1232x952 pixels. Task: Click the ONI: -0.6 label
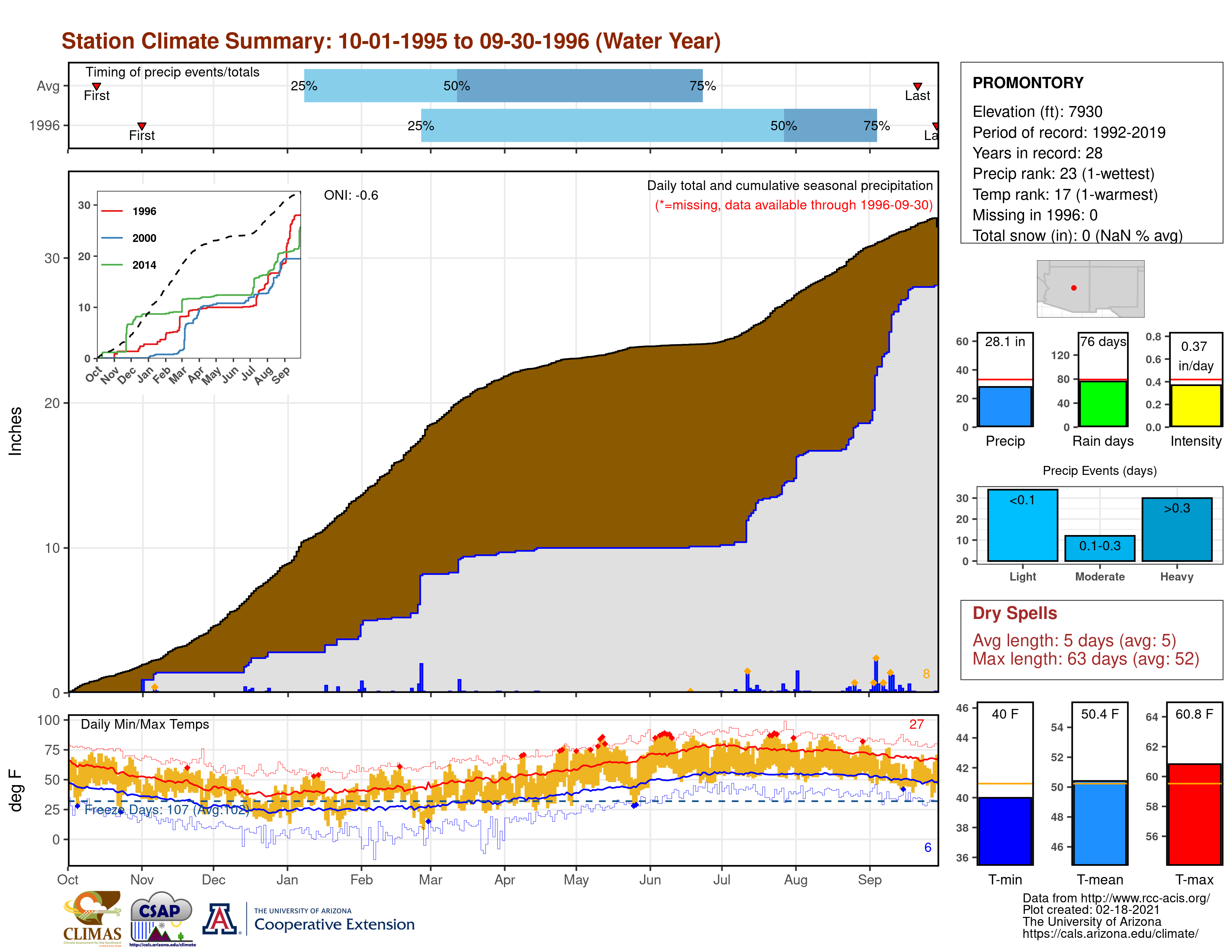coord(351,195)
